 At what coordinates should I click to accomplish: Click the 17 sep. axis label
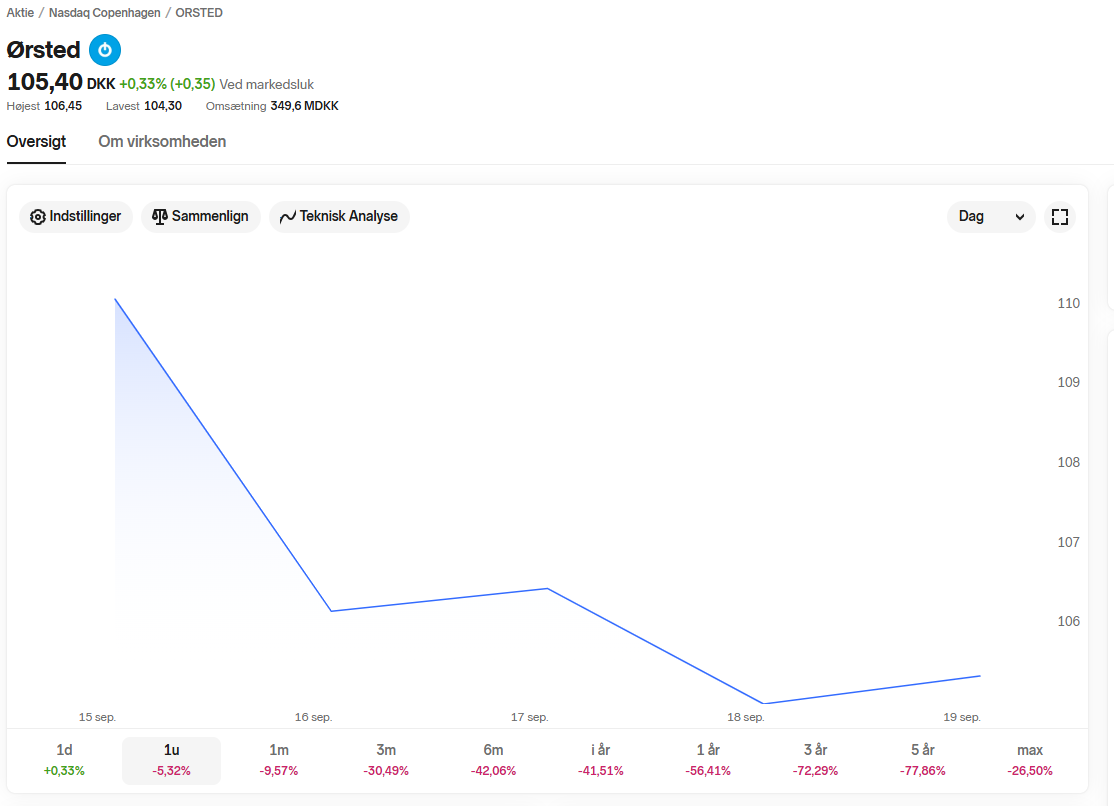529,717
